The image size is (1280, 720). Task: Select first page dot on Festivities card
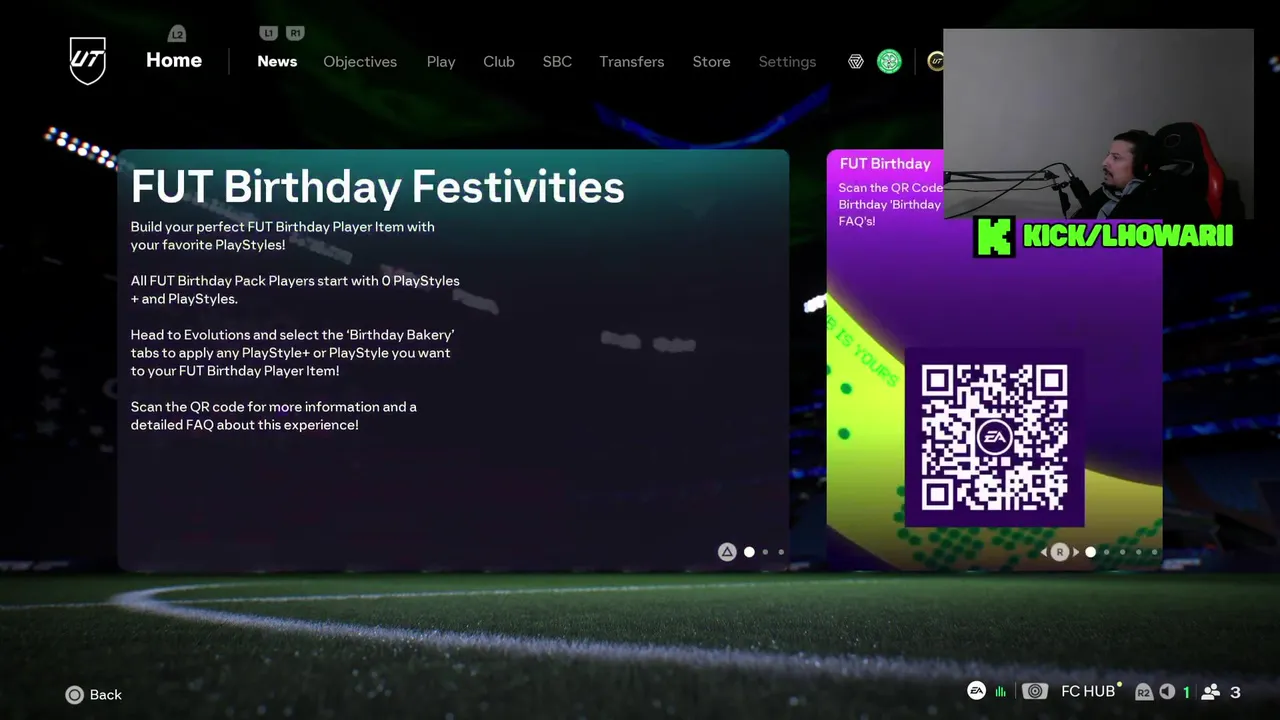coord(749,552)
